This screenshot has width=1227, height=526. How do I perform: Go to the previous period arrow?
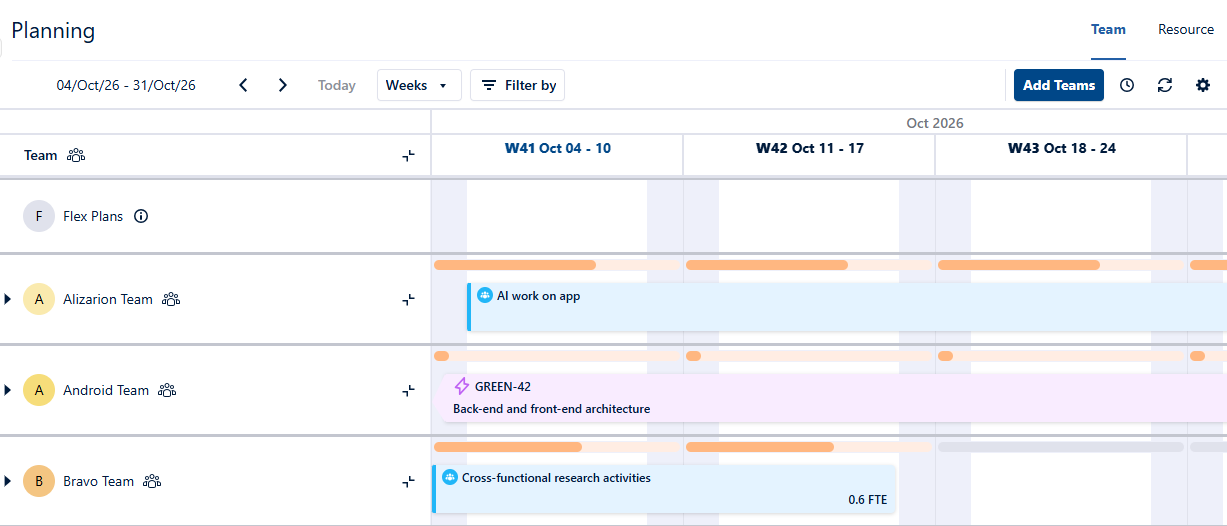(x=243, y=85)
